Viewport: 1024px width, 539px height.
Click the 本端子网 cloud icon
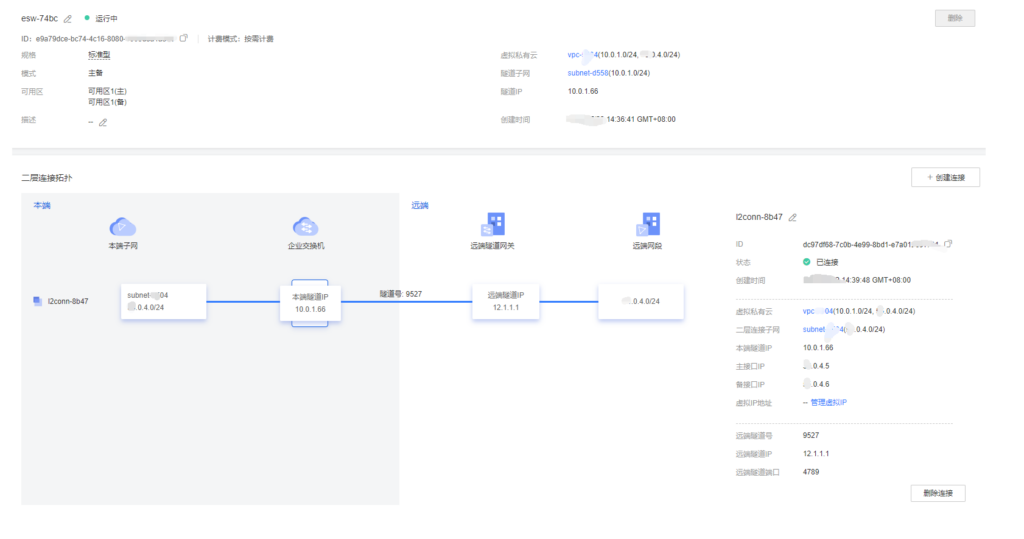point(122,227)
